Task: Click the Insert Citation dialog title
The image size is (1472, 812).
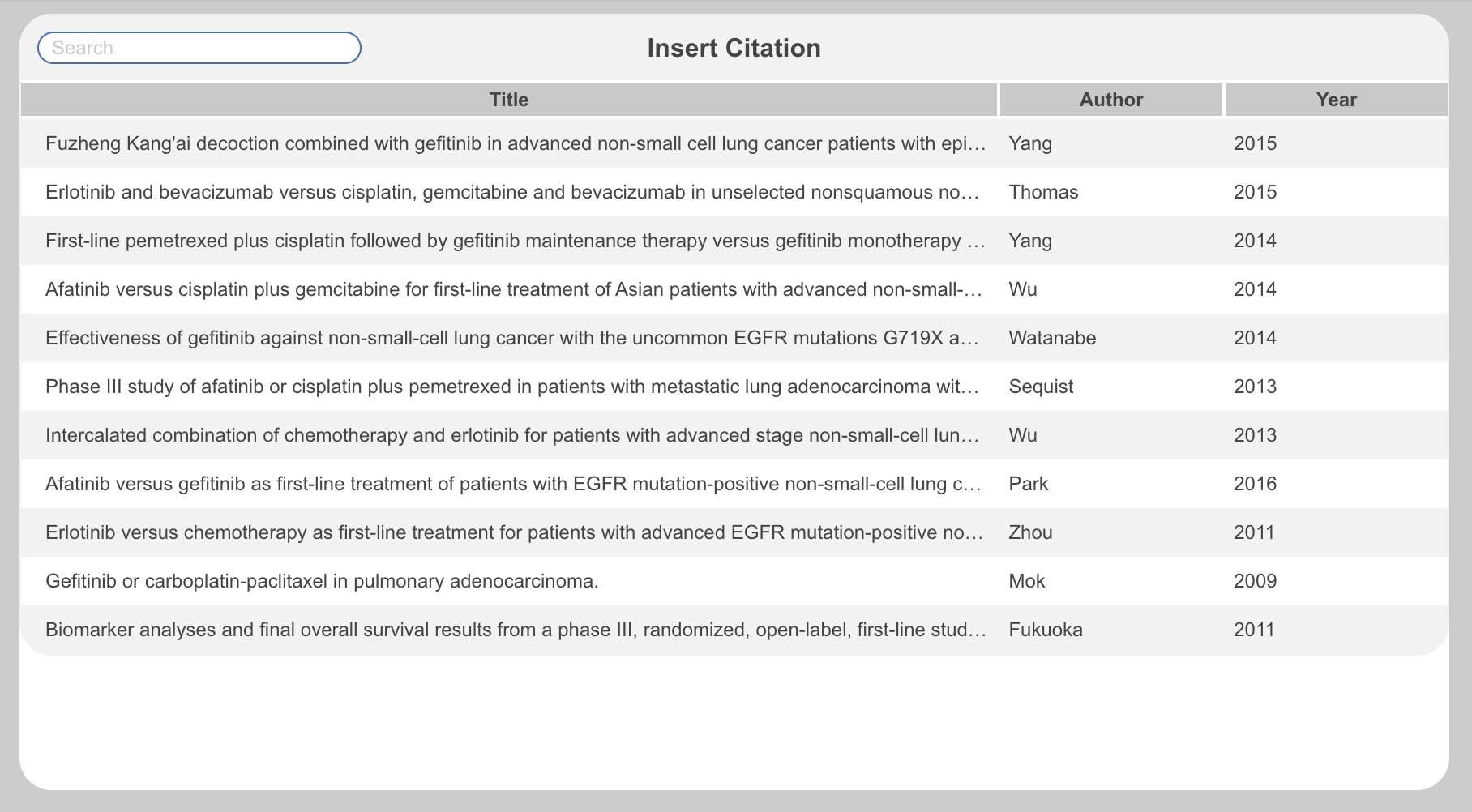Action: (733, 48)
